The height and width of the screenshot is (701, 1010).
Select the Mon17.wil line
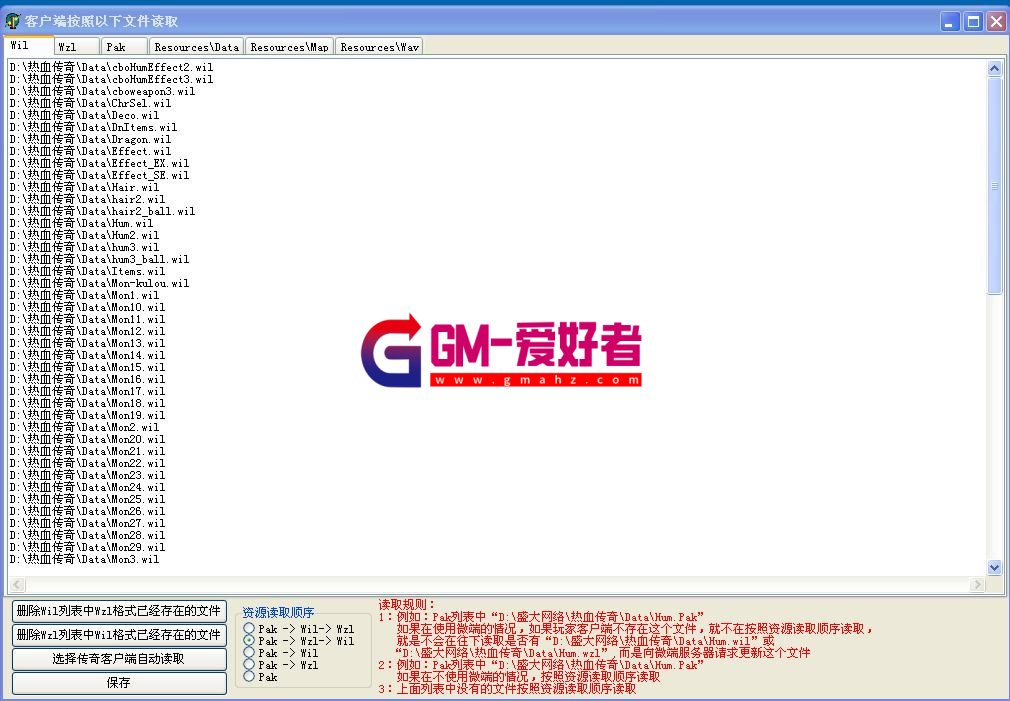88,392
